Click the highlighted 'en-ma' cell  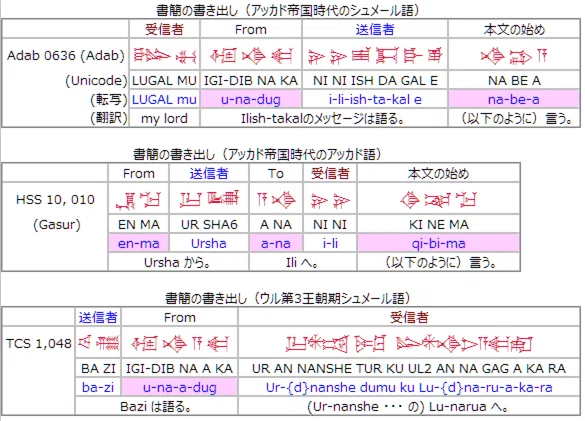[x=138, y=243]
